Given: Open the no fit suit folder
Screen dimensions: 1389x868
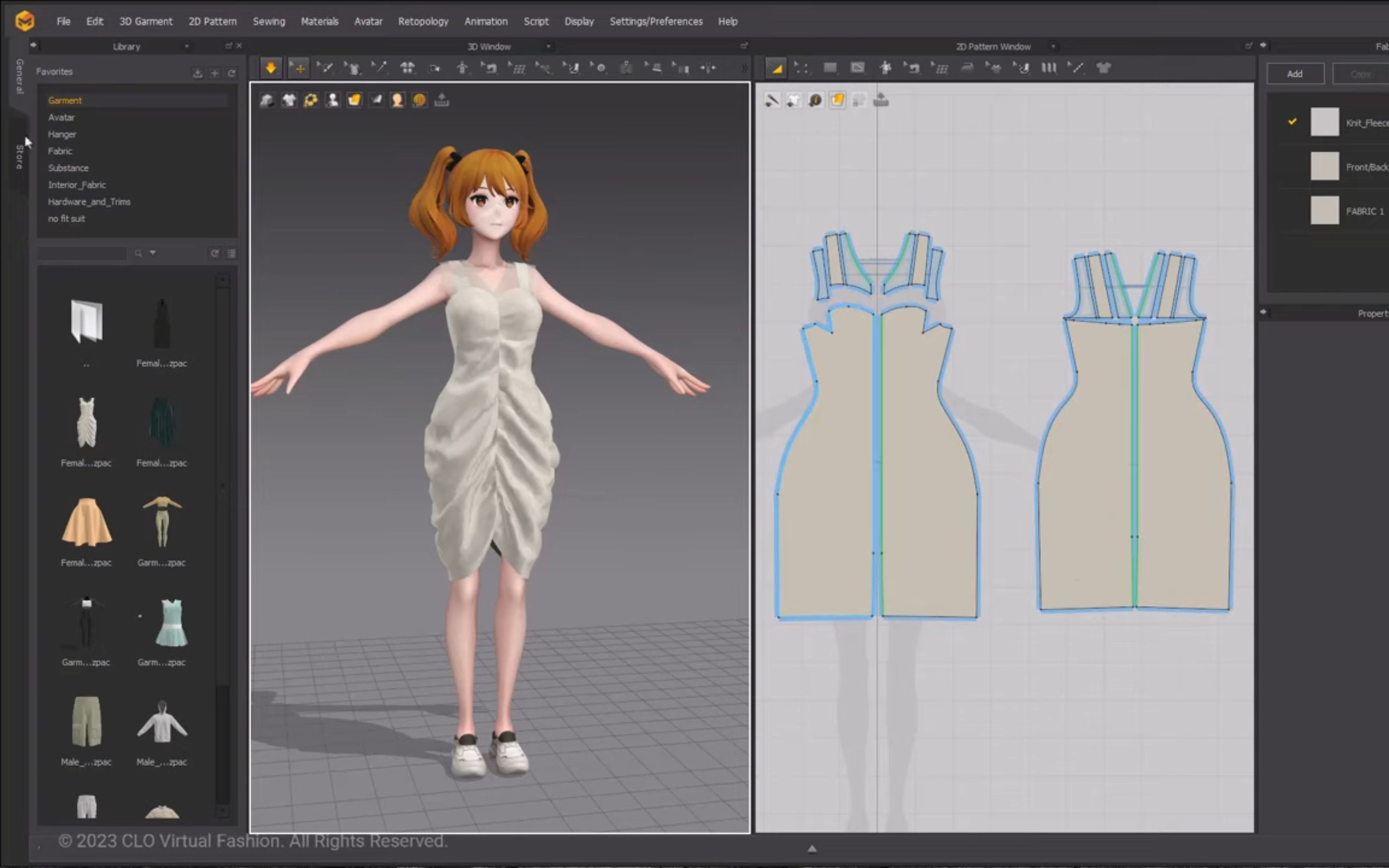Looking at the screenshot, I should coord(66,219).
